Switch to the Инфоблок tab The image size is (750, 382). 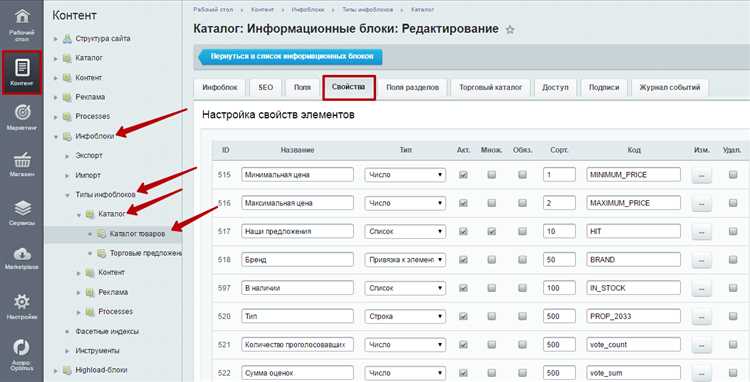click(220, 87)
